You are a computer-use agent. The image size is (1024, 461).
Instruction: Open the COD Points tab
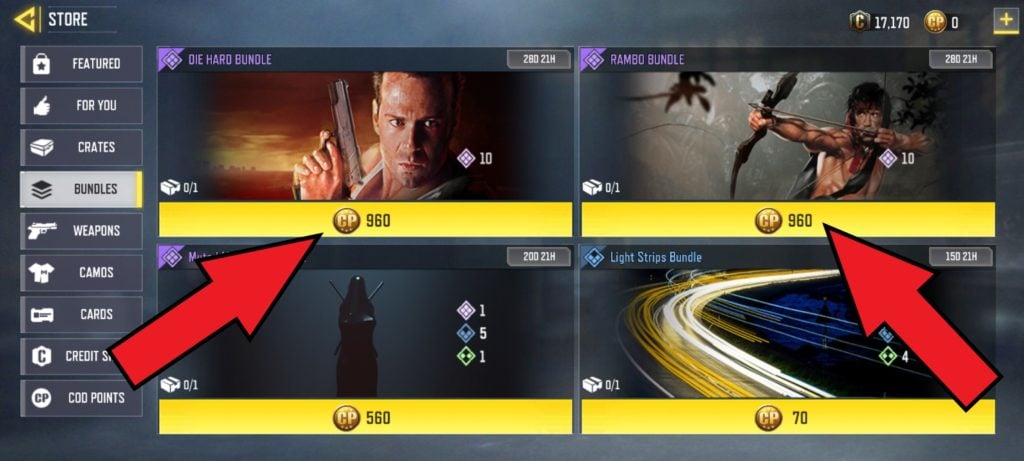pyautogui.click(x=82, y=398)
